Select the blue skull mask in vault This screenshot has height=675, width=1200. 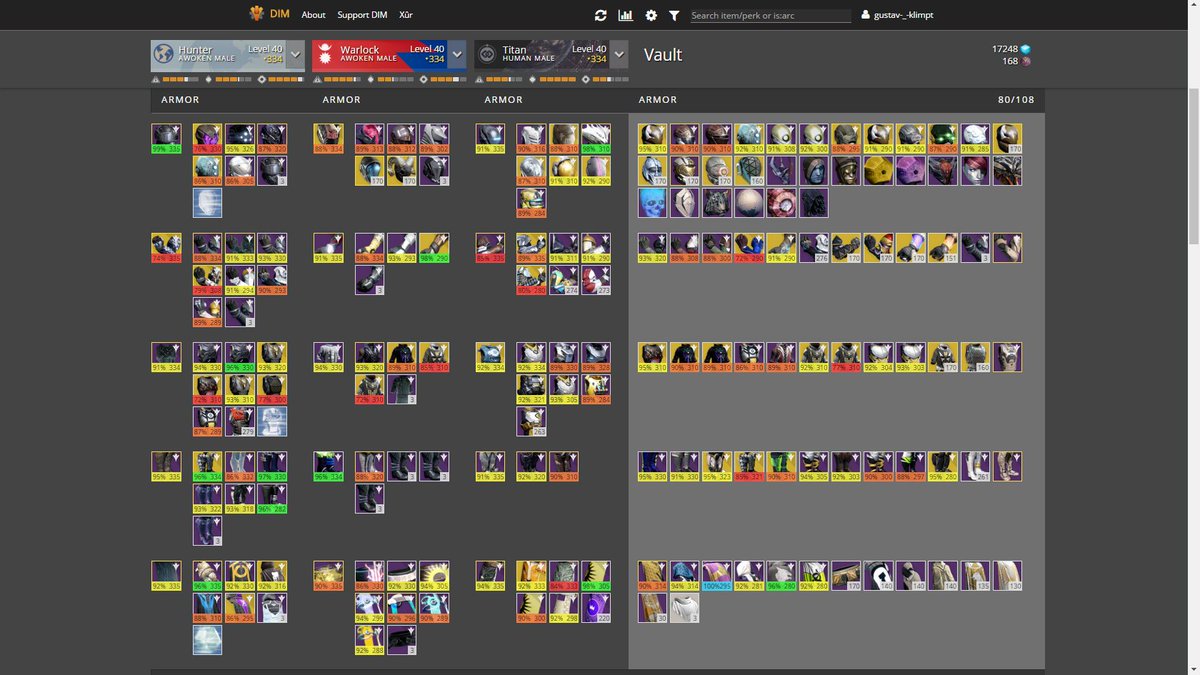(x=653, y=203)
